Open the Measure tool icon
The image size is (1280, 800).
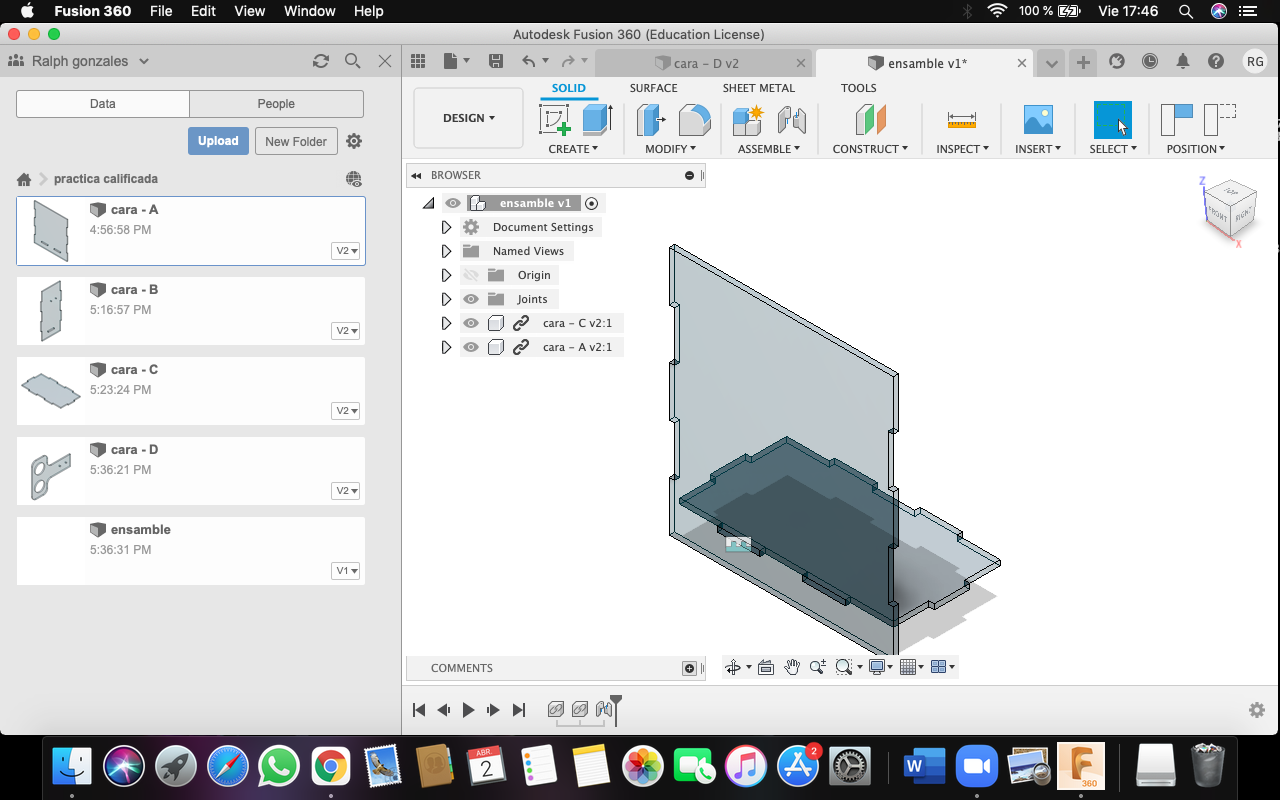pyautogui.click(x=962, y=120)
